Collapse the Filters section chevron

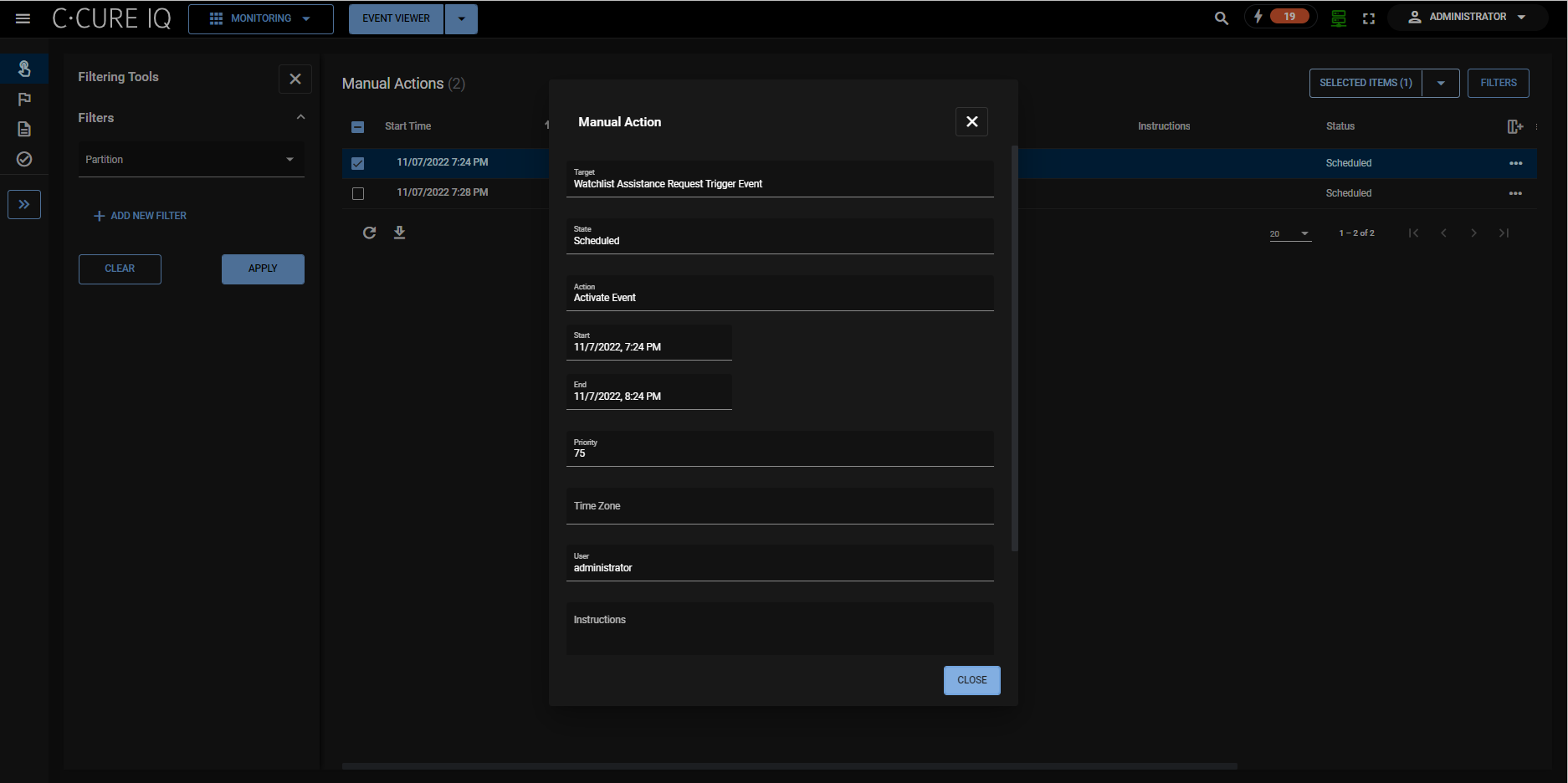(x=300, y=117)
